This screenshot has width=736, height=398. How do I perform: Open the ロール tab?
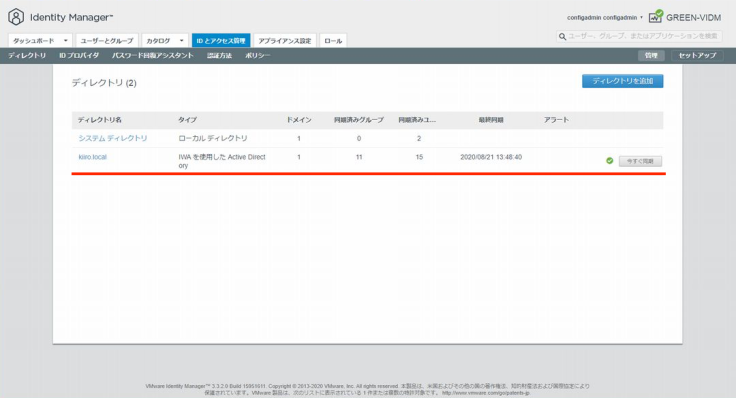point(333,40)
